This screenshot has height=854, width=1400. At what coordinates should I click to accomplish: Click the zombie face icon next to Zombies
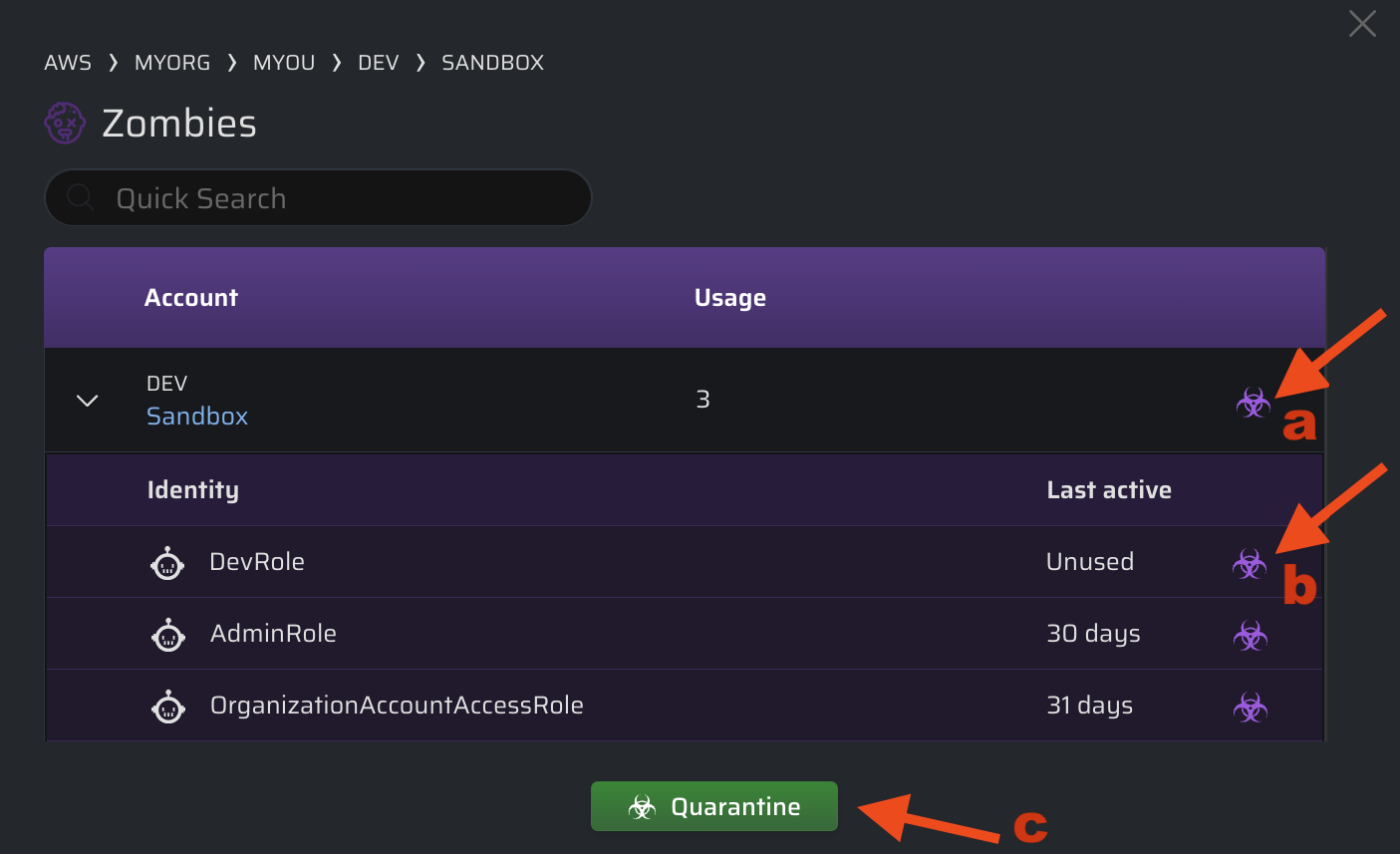[x=65, y=123]
